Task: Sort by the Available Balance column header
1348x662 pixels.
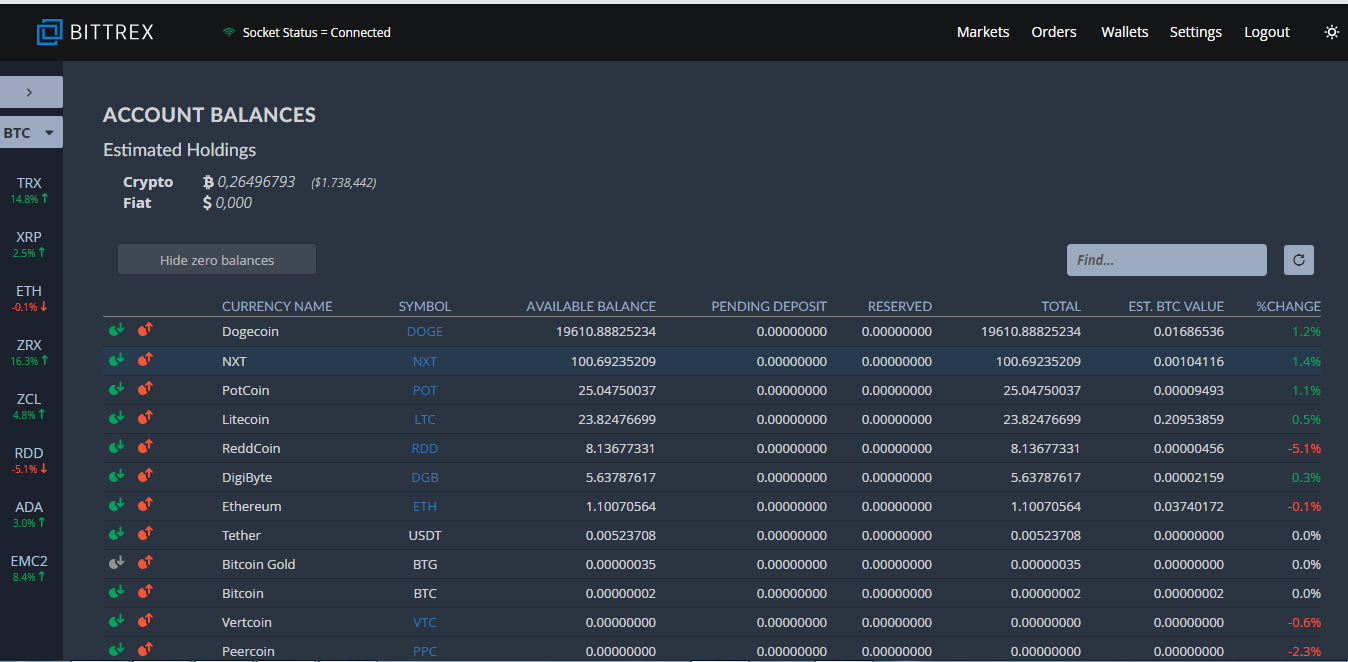Action: [x=591, y=306]
